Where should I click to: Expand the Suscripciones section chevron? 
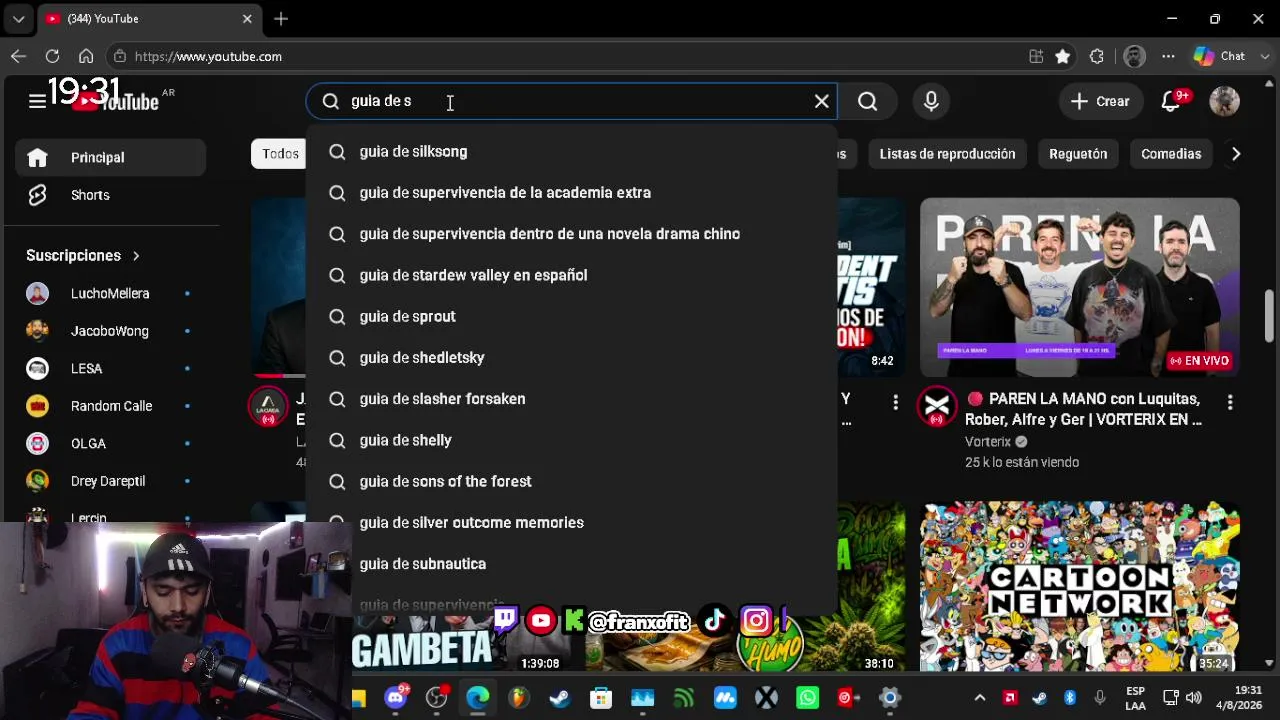point(136,256)
